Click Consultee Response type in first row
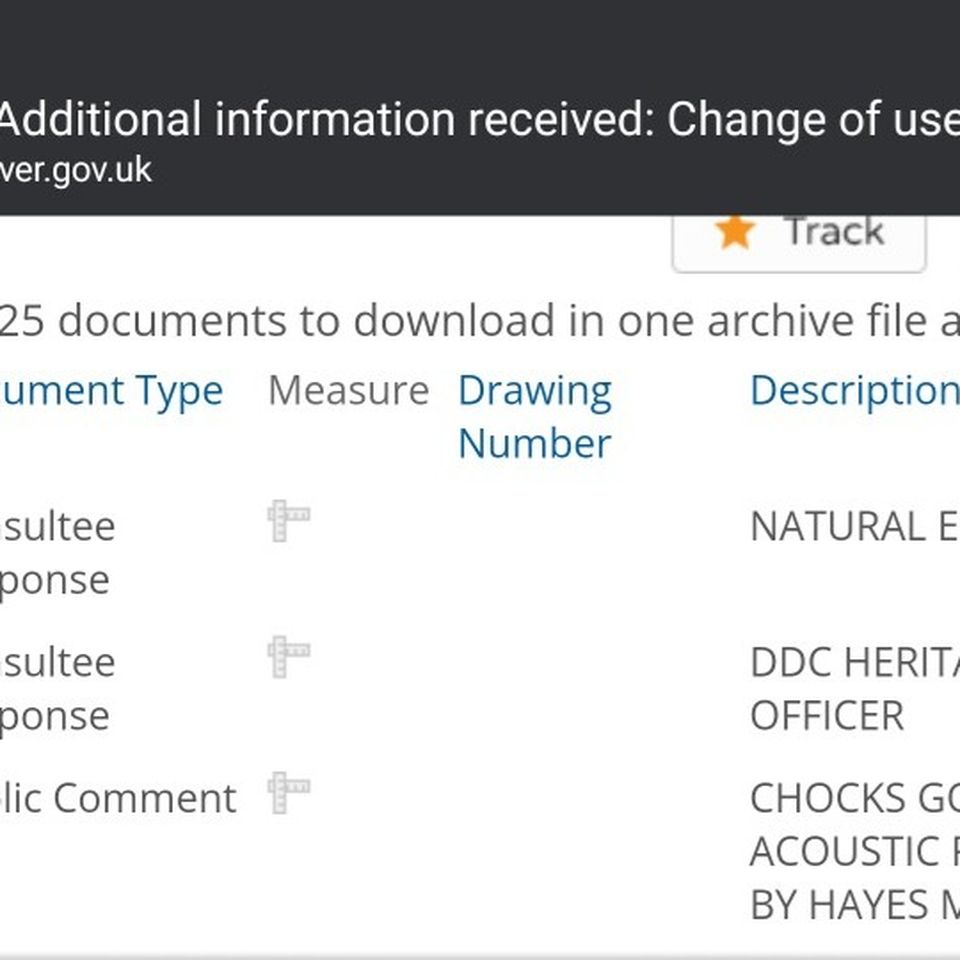 pyautogui.click(x=58, y=553)
